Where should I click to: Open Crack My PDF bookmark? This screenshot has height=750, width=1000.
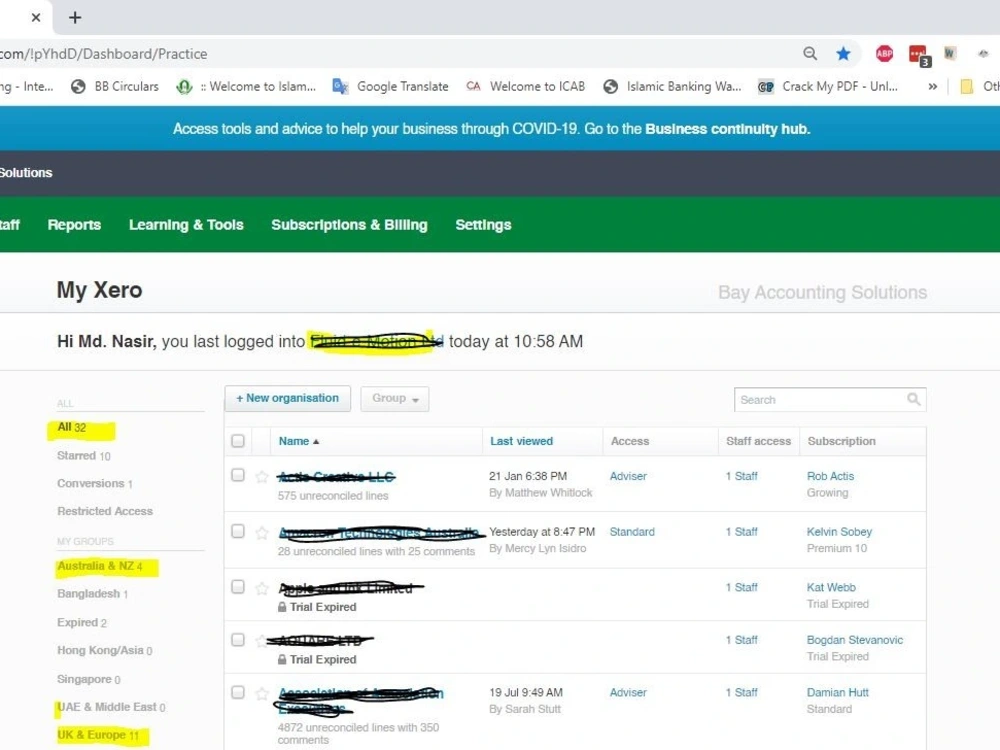tap(828, 87)
